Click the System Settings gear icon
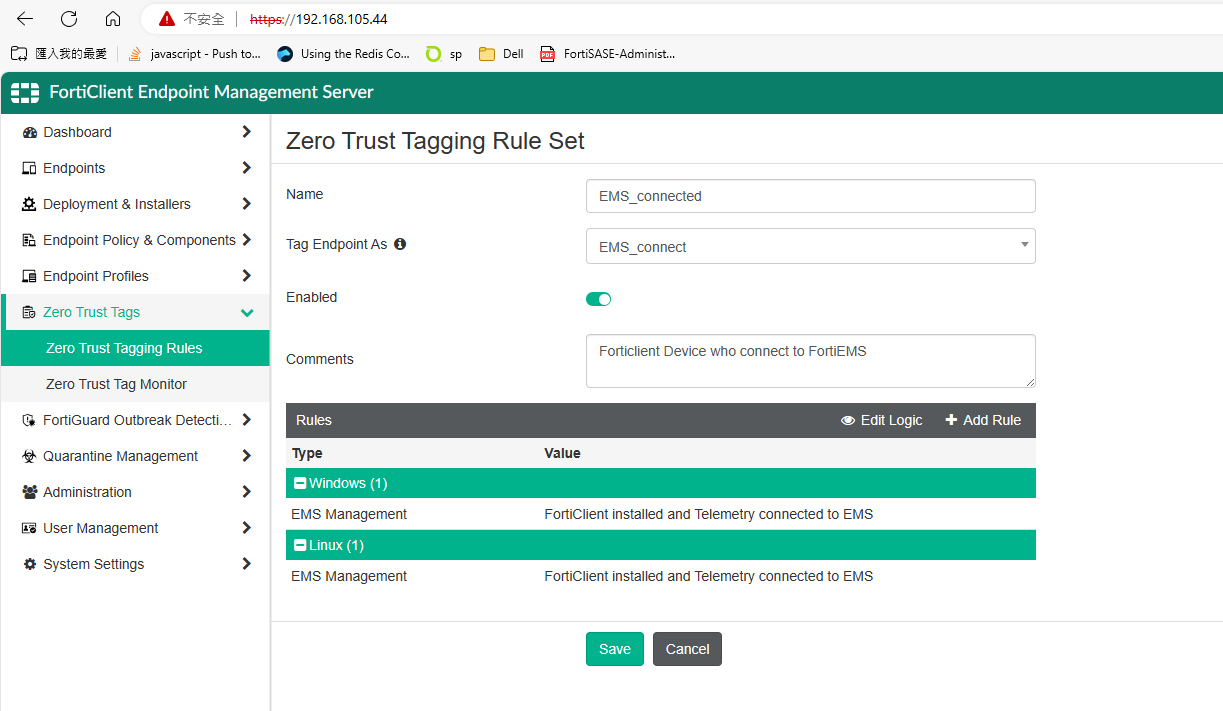The height and width of the screenshot is (711, 1223). pyautogui.click(x=29, y=564)
